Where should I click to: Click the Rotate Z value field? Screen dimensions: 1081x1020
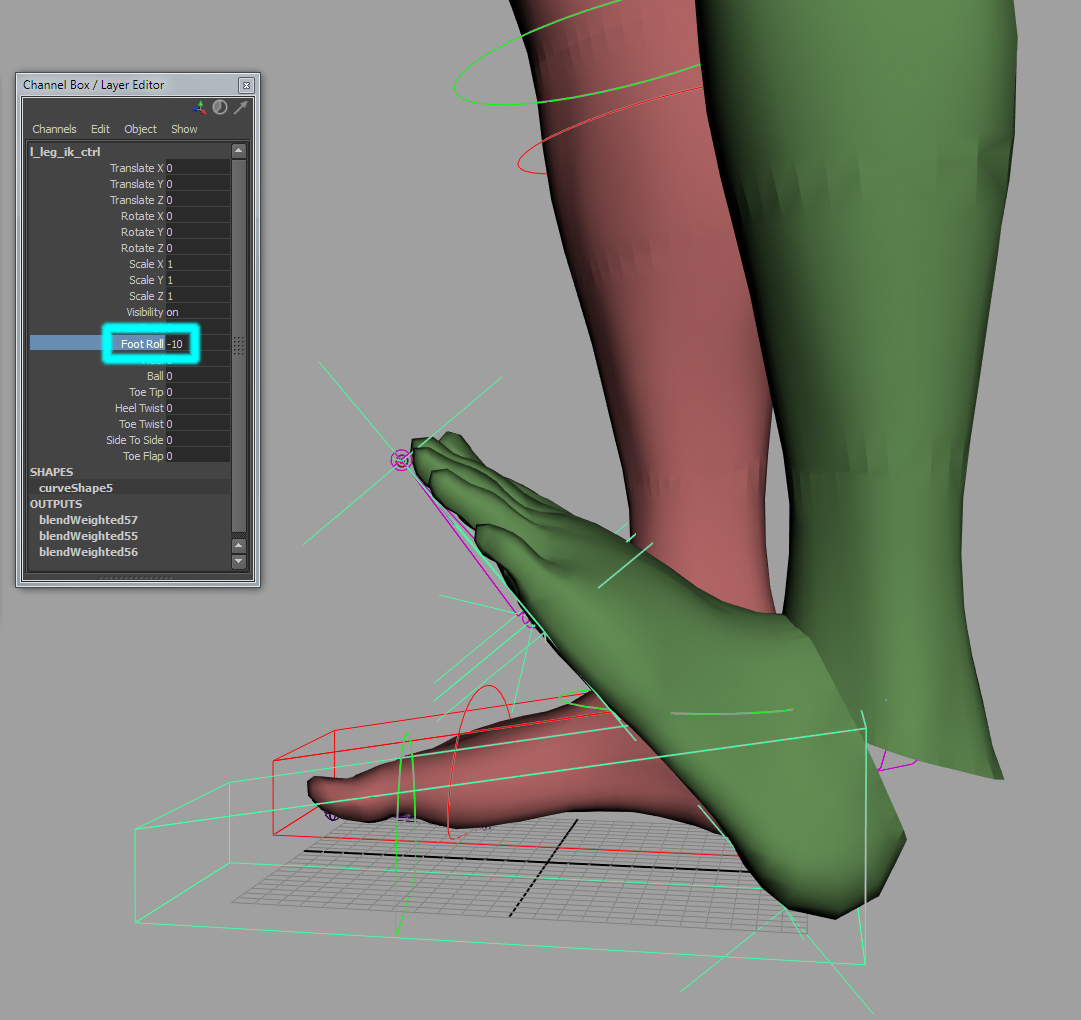[198, 248]
